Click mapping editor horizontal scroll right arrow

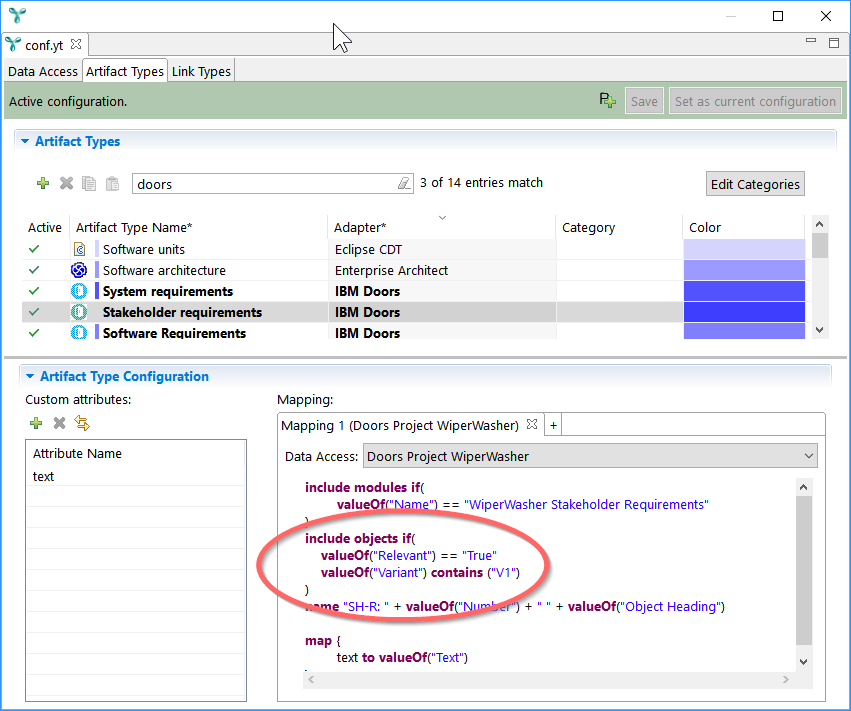click(x=785, y=679)
